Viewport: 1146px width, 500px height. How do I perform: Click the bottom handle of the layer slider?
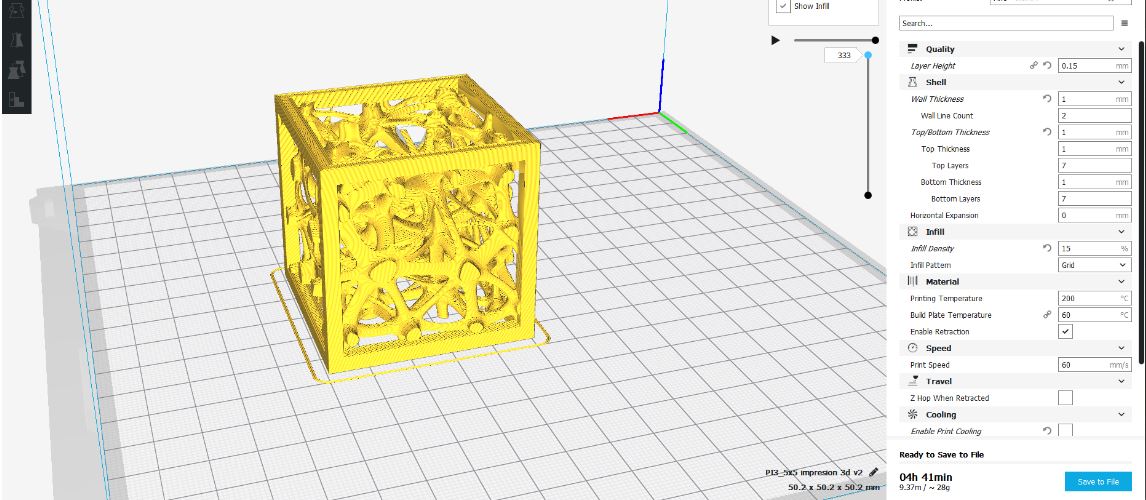pyautogui.click(x=868, y=195)
